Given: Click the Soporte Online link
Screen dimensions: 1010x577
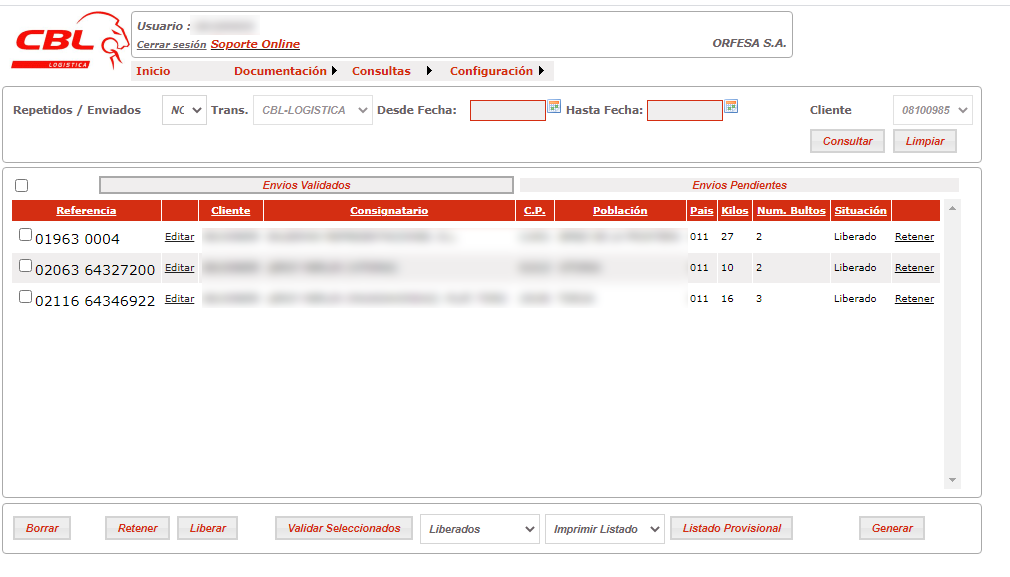Looking at the screenshot, I should click(255, 44).
